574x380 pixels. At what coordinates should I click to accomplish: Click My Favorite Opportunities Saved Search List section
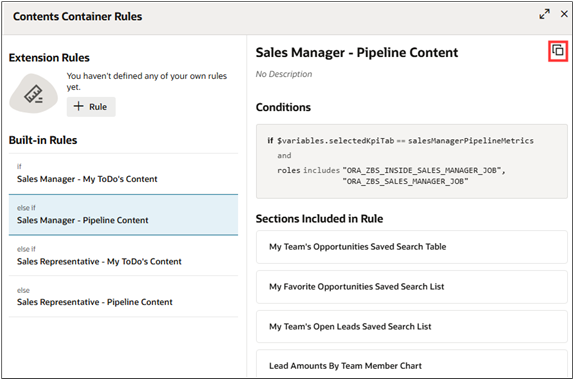[x=412, y=287]
